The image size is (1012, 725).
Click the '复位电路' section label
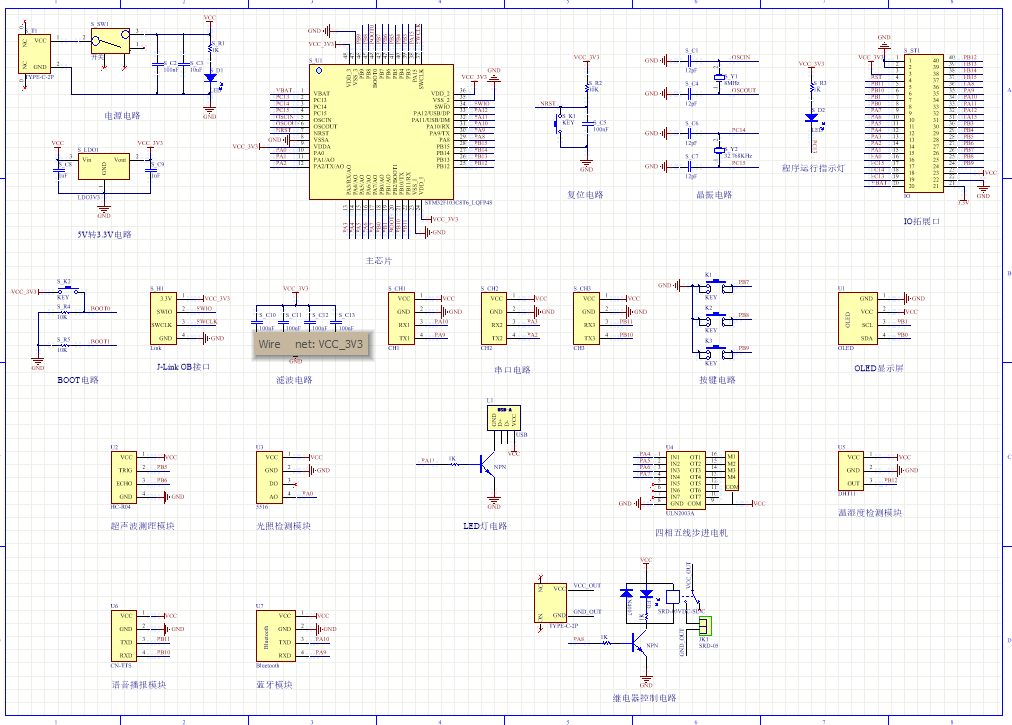[x=585, y=194]
